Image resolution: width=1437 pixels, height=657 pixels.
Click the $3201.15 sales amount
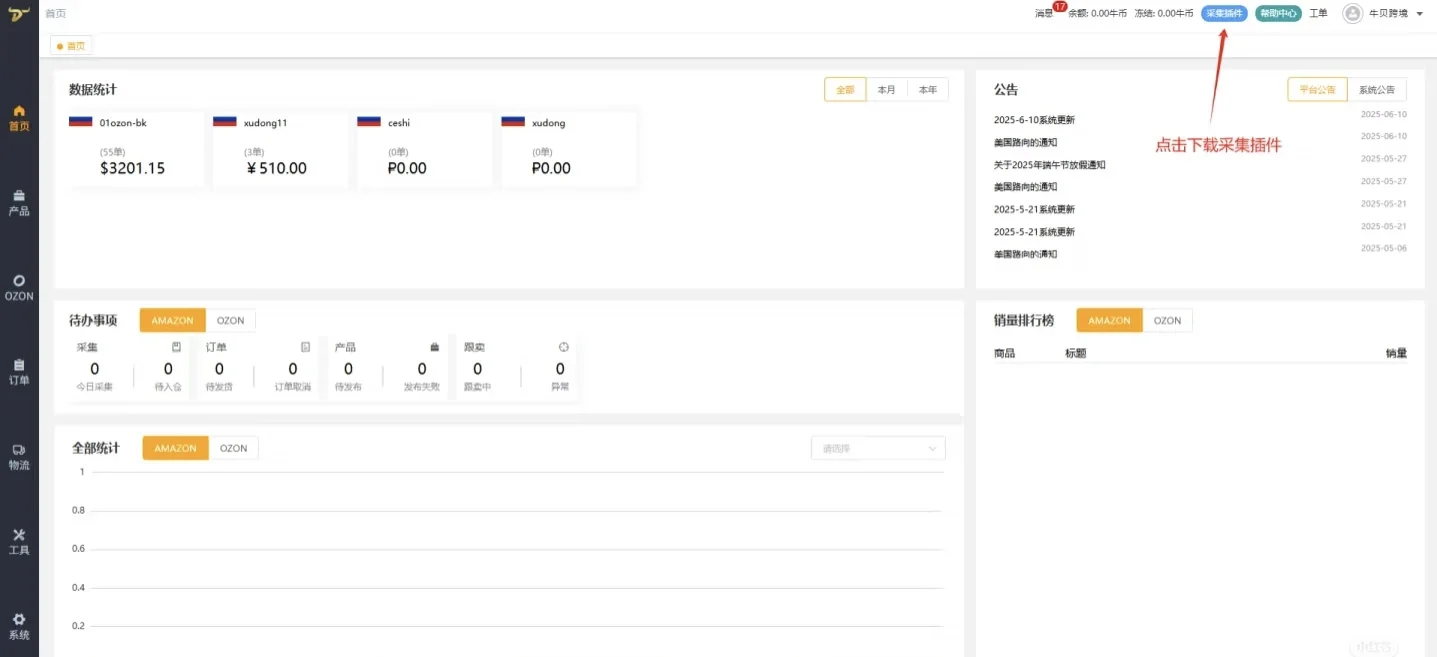point(133,168)
